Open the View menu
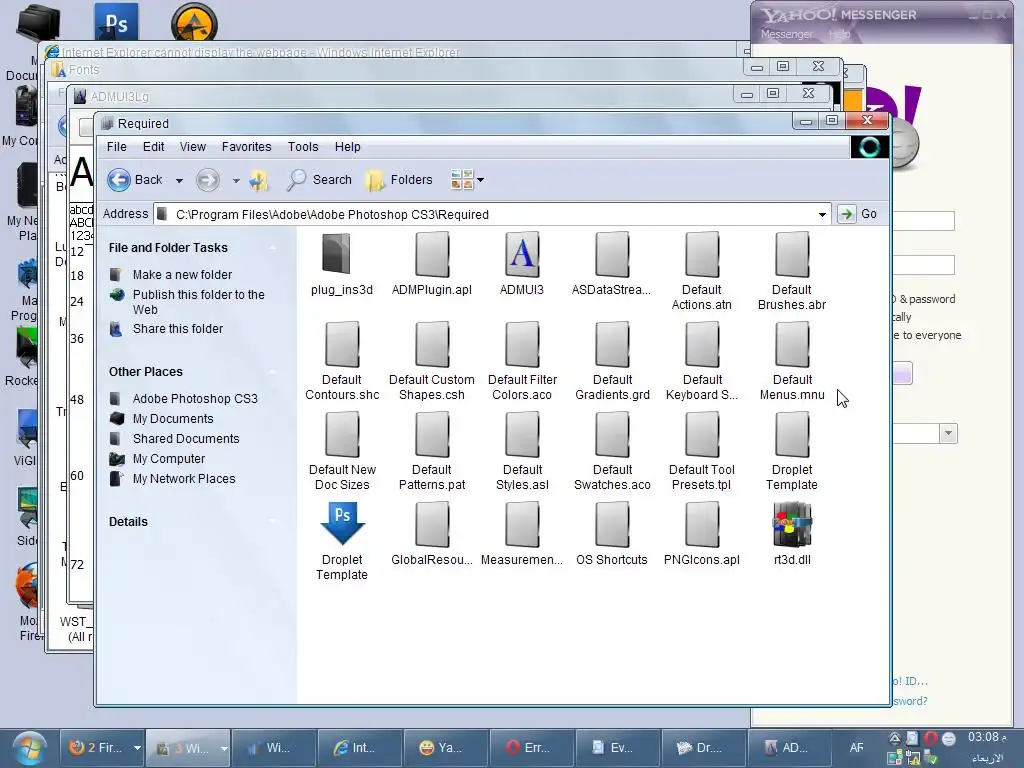 point(193,147)
